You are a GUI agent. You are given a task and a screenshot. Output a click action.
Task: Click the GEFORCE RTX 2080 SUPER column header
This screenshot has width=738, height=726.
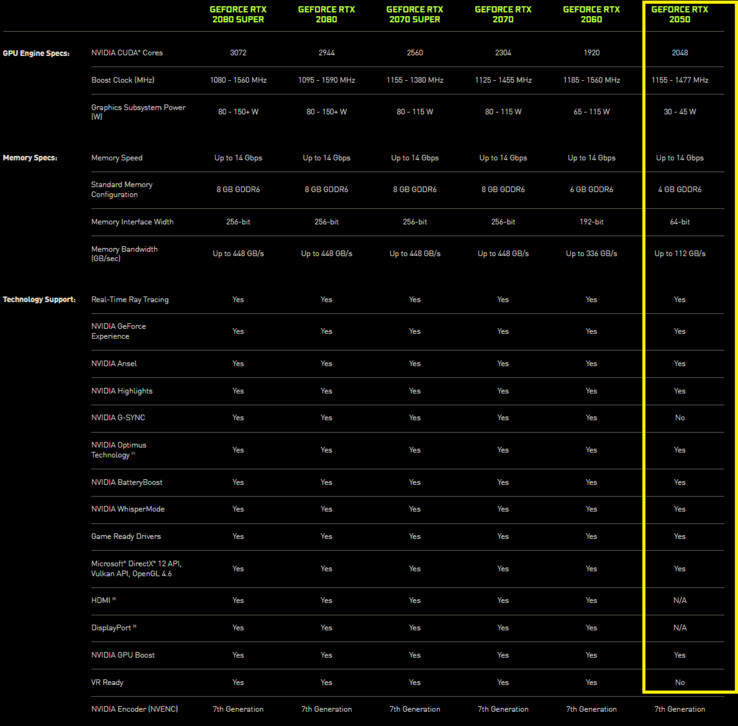[238, 15]
